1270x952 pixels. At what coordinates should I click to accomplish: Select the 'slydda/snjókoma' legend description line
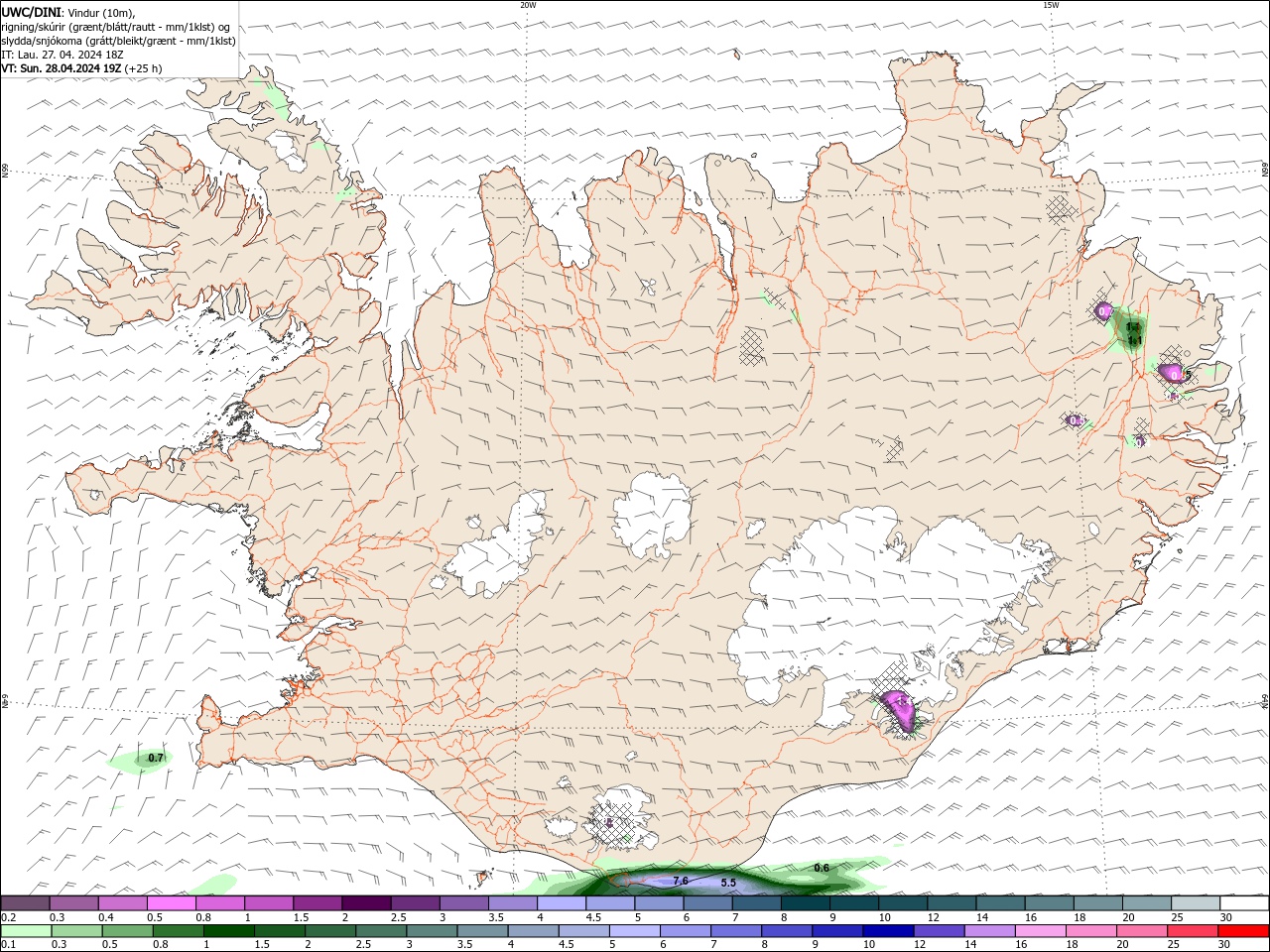[118, 41]
